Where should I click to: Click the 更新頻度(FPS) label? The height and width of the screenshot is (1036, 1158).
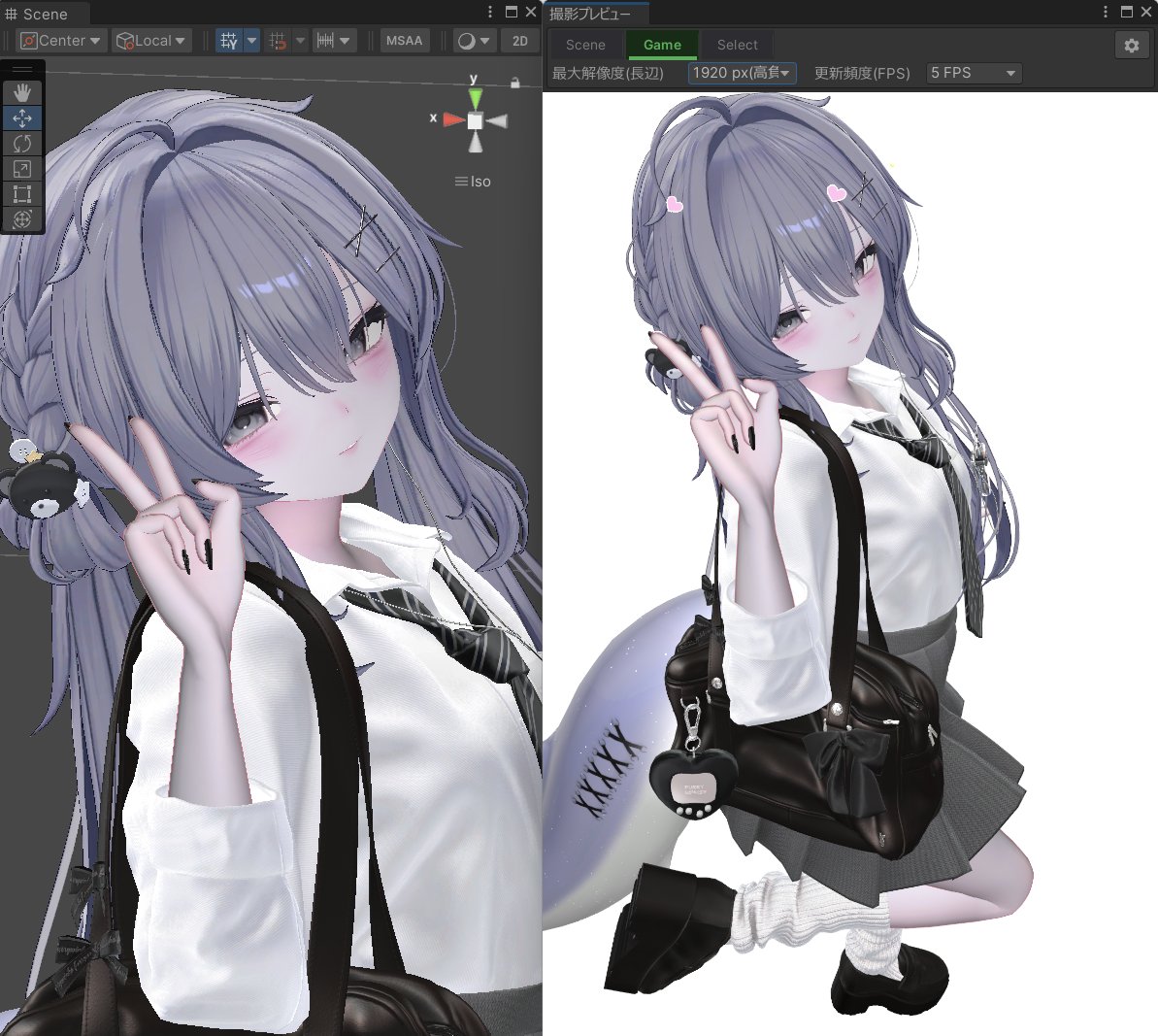(862, 73)
